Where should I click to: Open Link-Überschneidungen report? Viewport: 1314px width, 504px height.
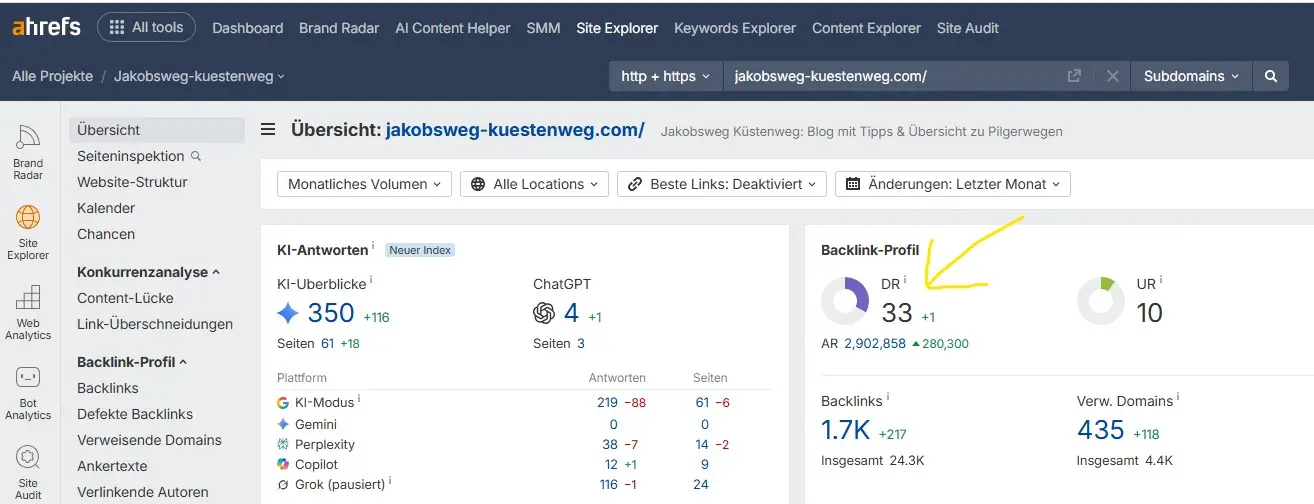point(155,324)
